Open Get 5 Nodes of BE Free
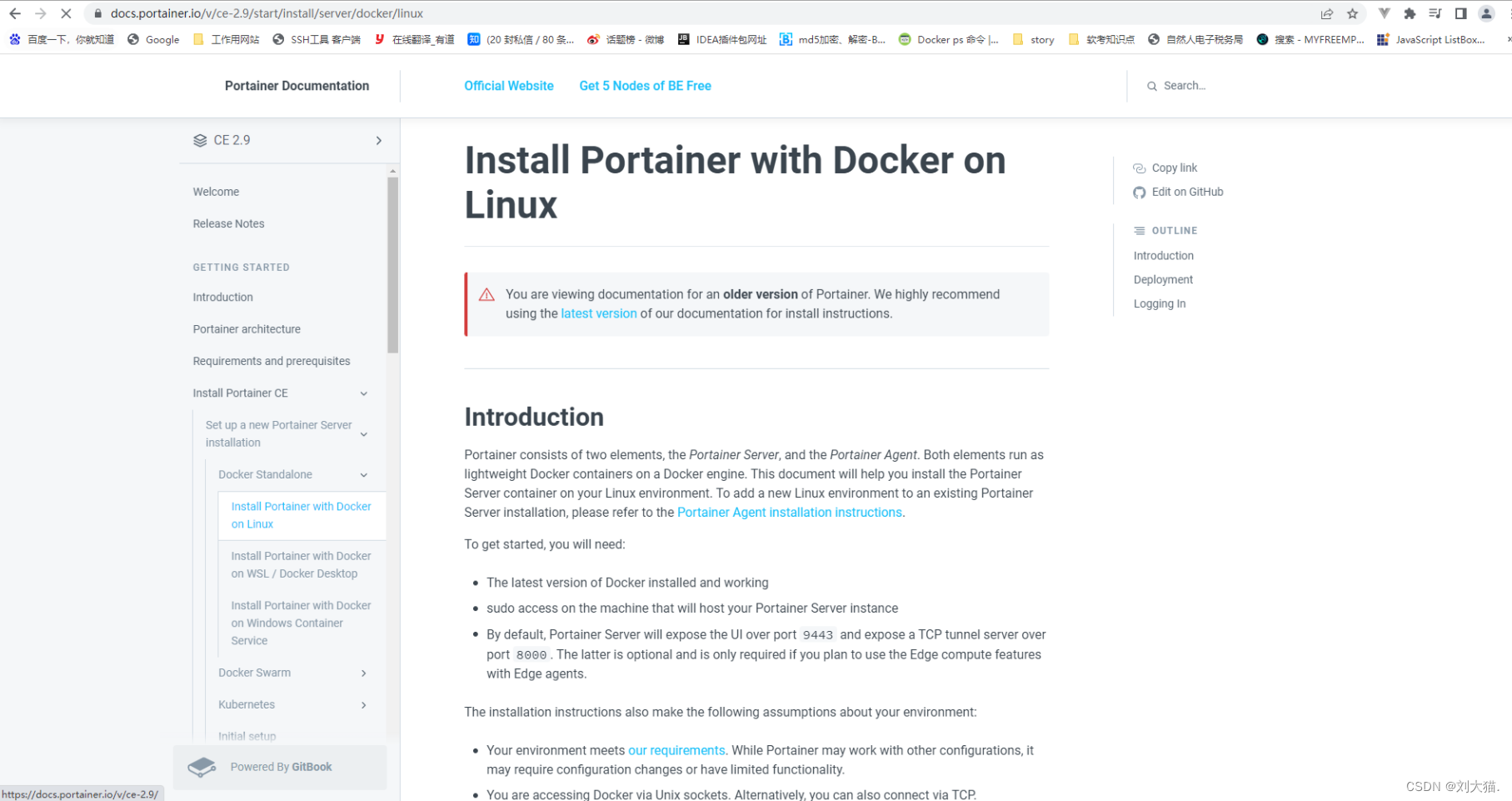1512x801 pixels. (x=646, y=86)
